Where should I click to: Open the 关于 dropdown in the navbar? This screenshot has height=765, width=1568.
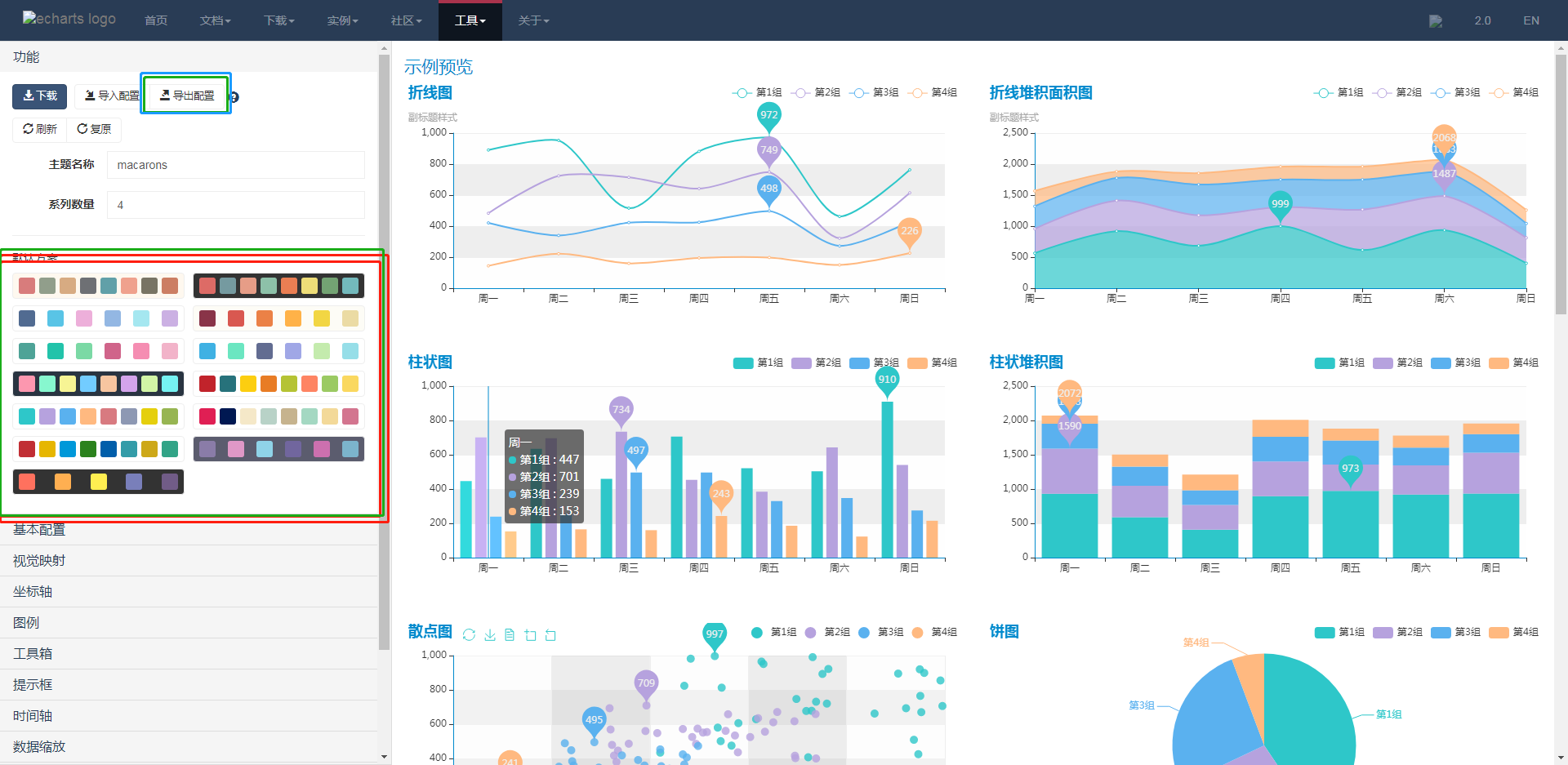534,20
